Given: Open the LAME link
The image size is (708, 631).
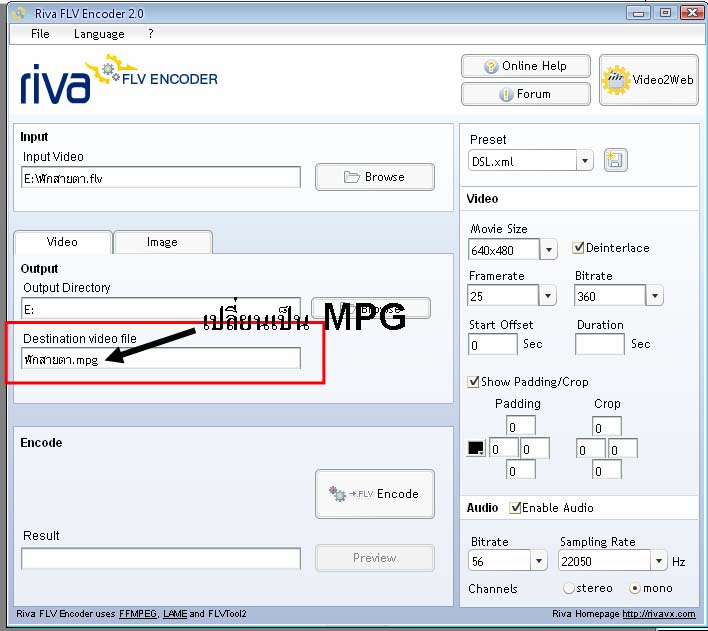Looking at the screenshot, I should click(x=175, y=614).
